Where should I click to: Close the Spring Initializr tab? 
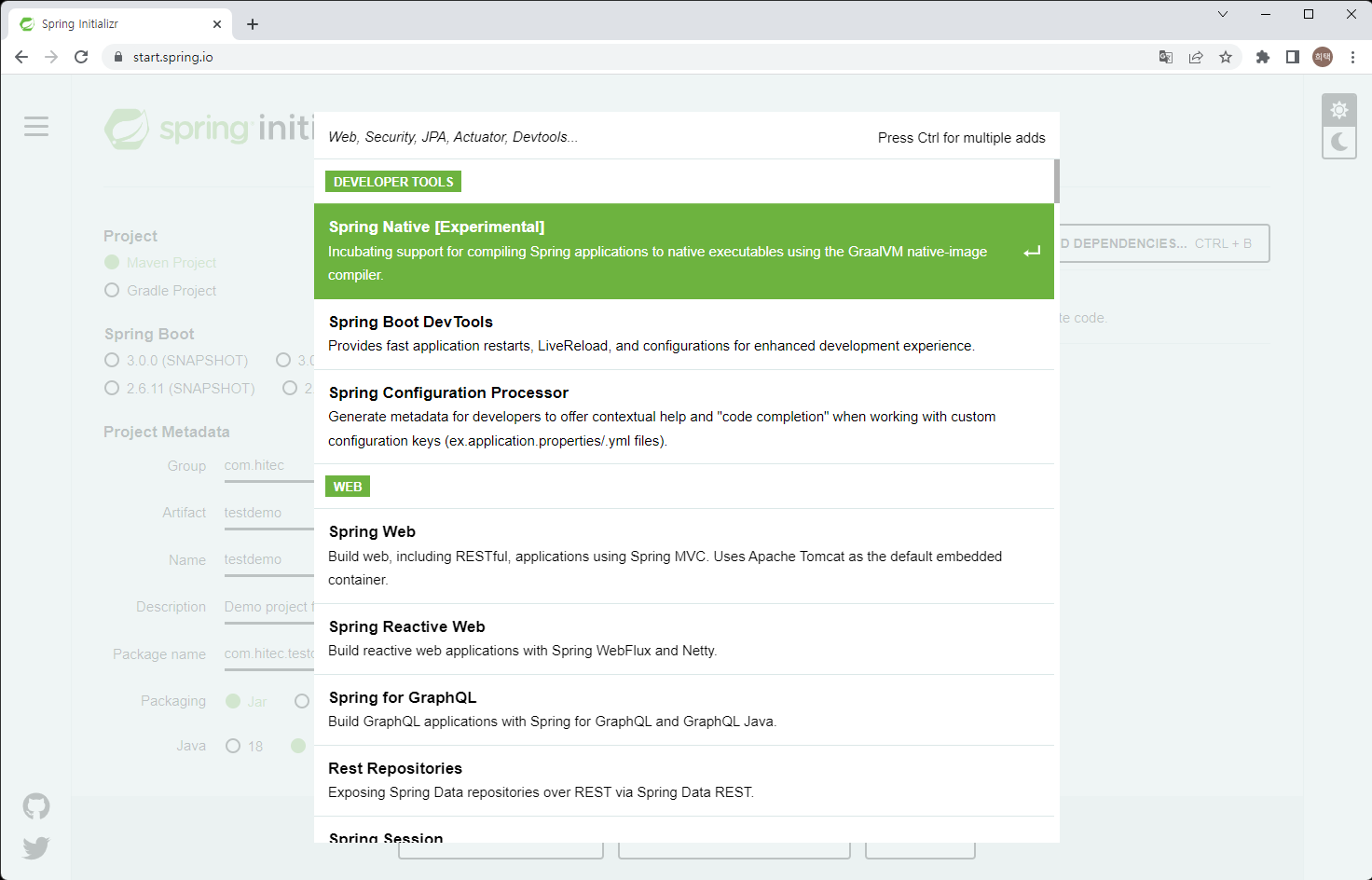[217, 24]
